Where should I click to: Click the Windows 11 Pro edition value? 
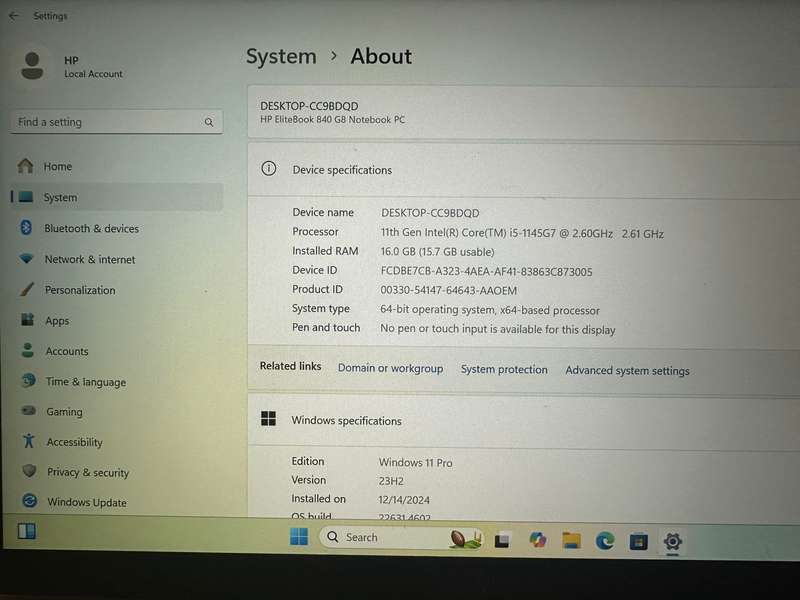coord(415,462)
